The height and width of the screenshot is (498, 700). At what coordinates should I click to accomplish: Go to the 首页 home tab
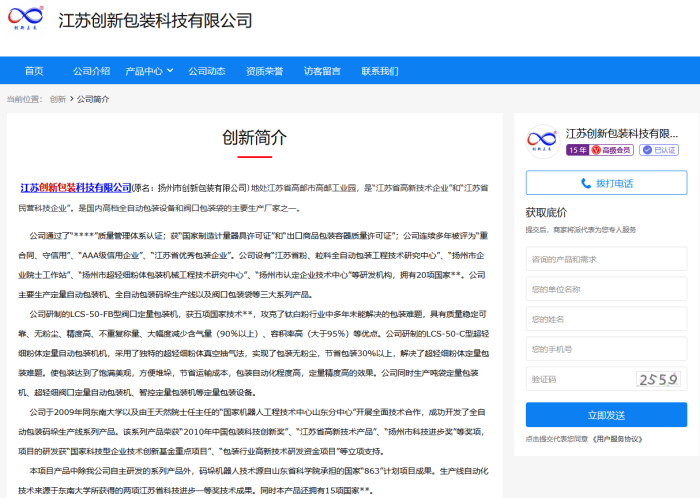click(34, 71)
